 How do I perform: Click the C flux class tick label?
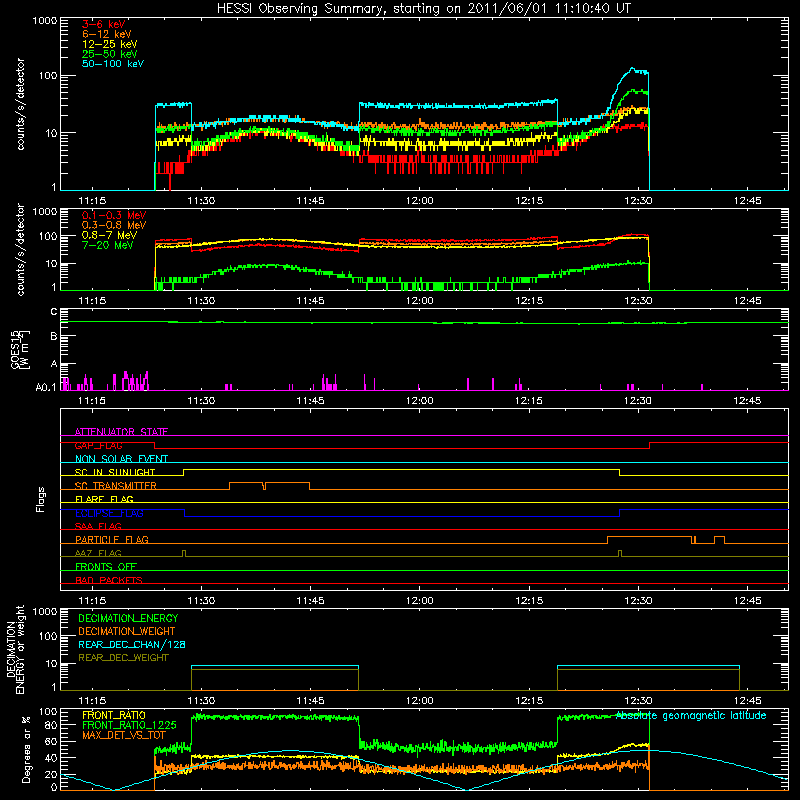click(54, 312)
